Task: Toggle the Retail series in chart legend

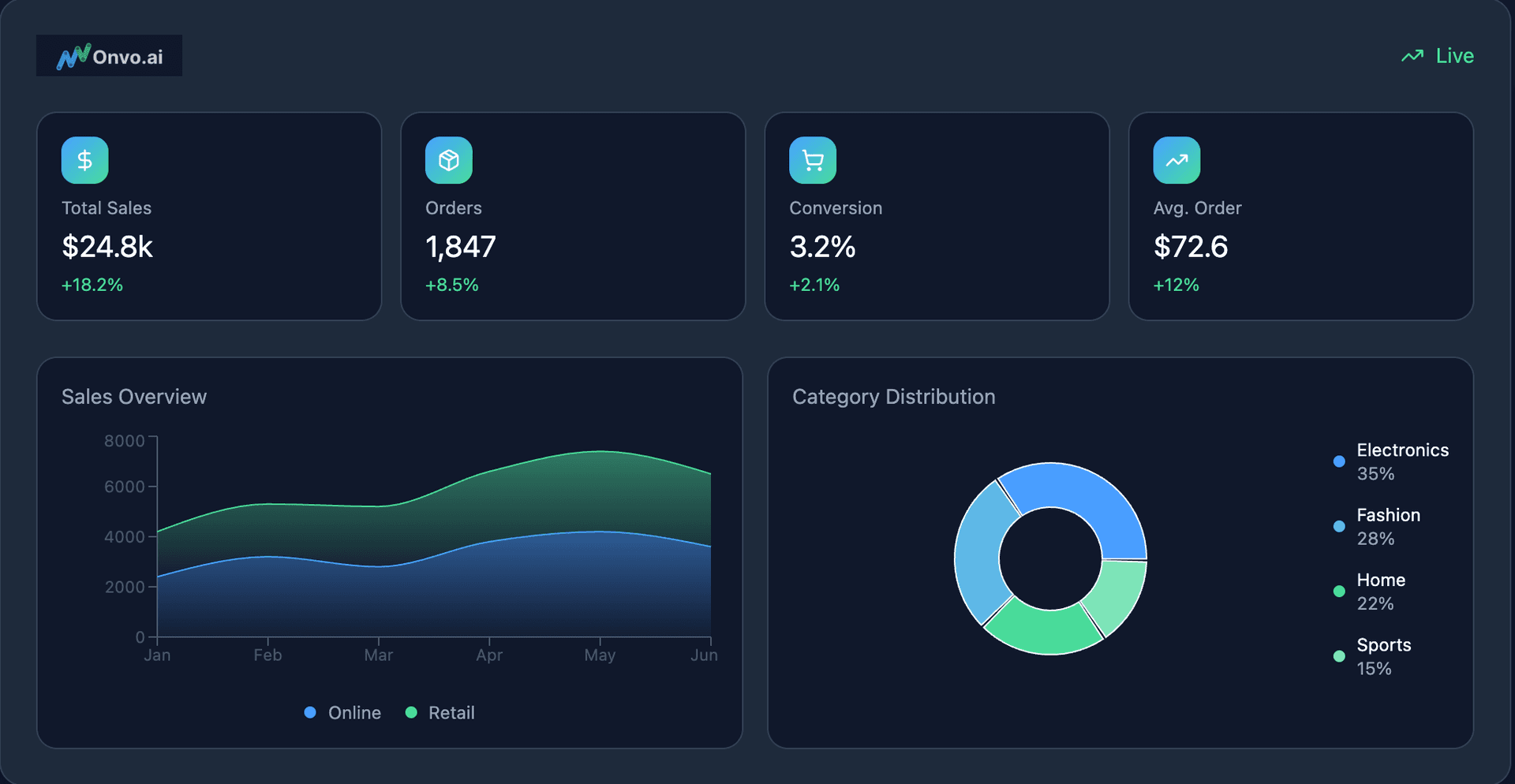Action: click(440, 712)
